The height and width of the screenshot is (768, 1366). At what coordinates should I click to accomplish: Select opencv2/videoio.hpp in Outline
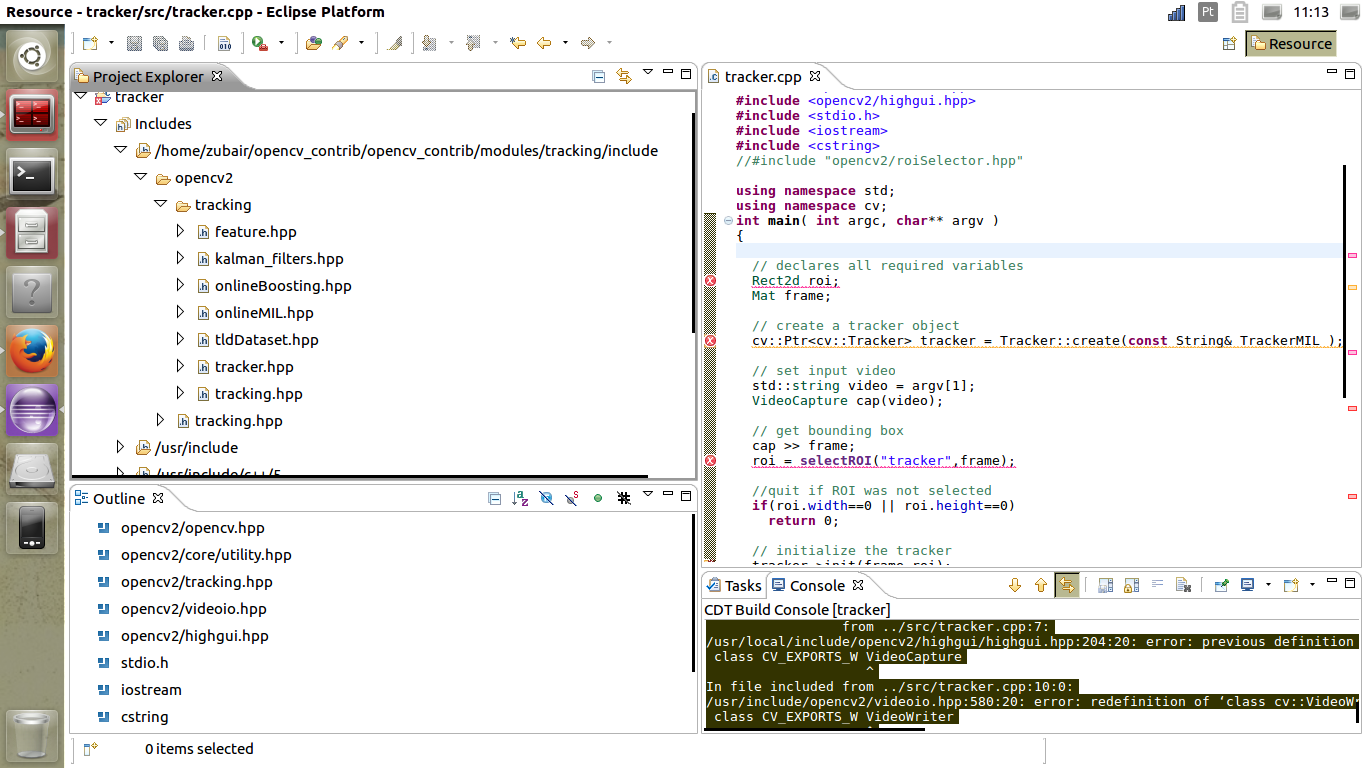point(194,609)
